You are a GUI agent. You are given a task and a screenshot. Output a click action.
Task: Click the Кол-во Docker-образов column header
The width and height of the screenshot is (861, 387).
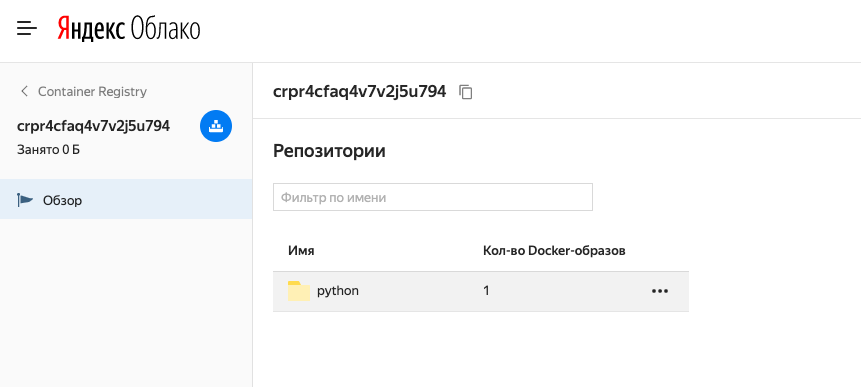click(554, 251)
